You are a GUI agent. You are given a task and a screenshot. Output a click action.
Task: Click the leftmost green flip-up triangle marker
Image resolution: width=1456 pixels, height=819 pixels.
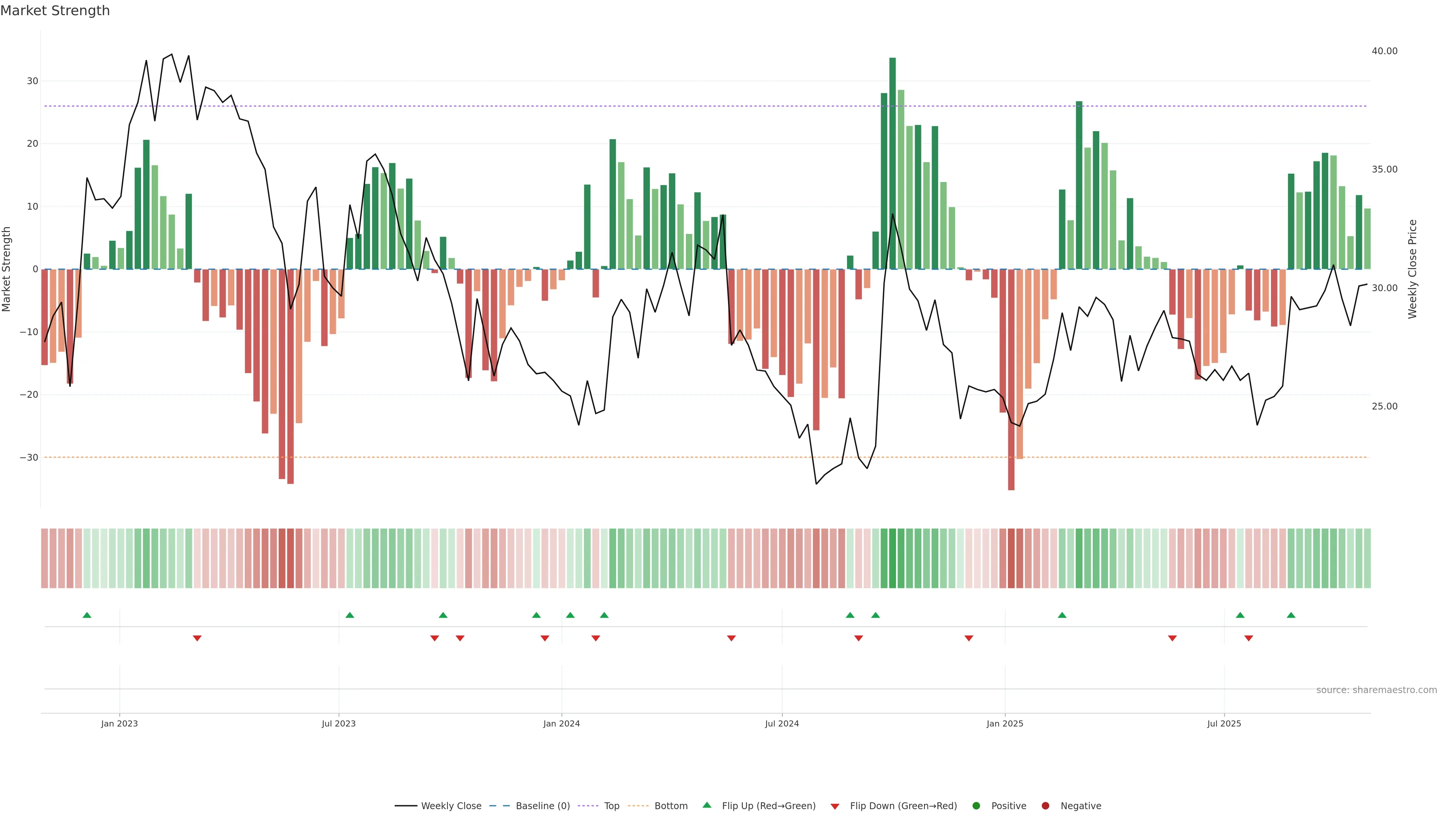click(87, 615)
